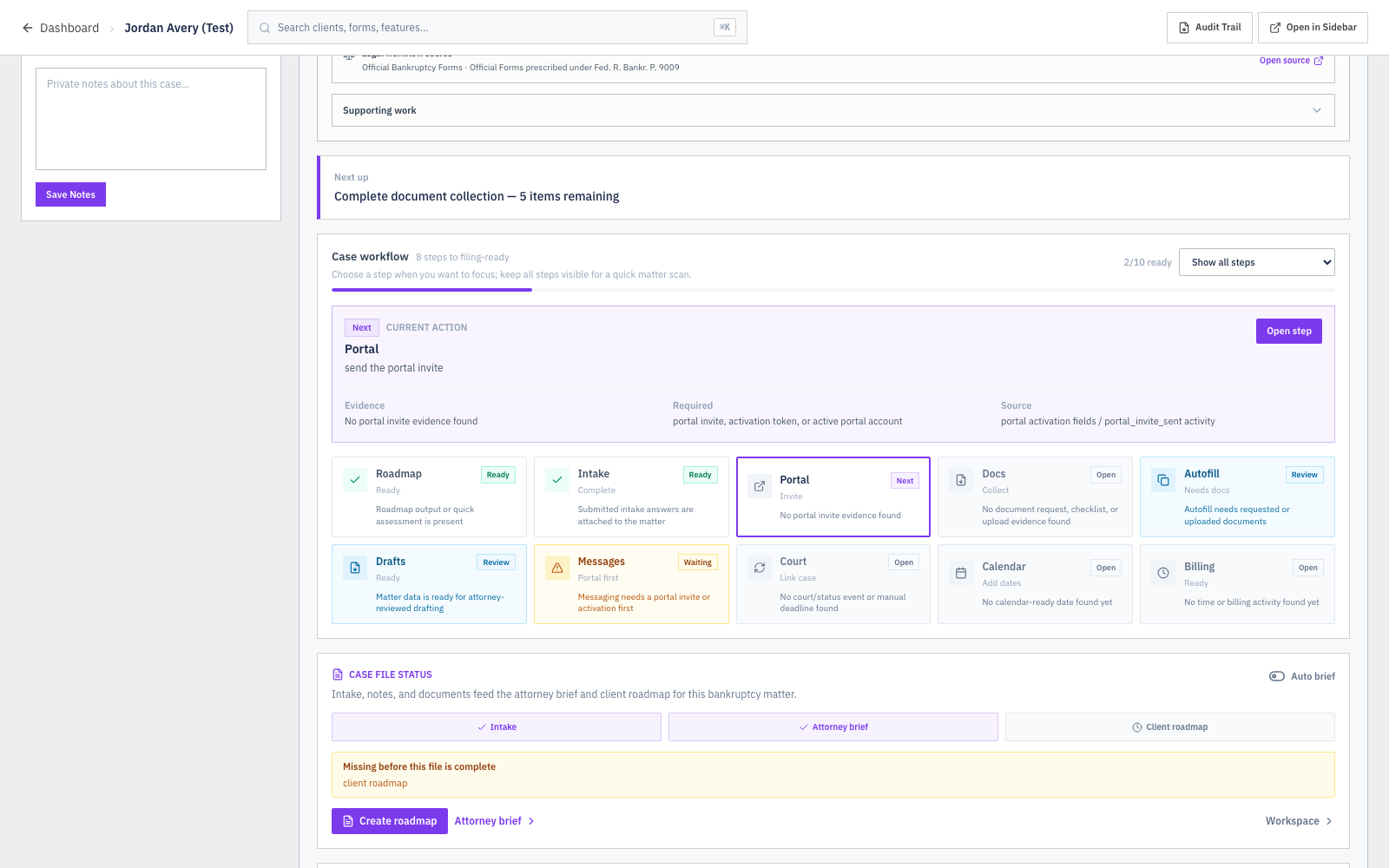Click 'Complete document collection — 5 items remaining'
The height and width of the screenshot is (868, 1389).
(x=477, y=196)
